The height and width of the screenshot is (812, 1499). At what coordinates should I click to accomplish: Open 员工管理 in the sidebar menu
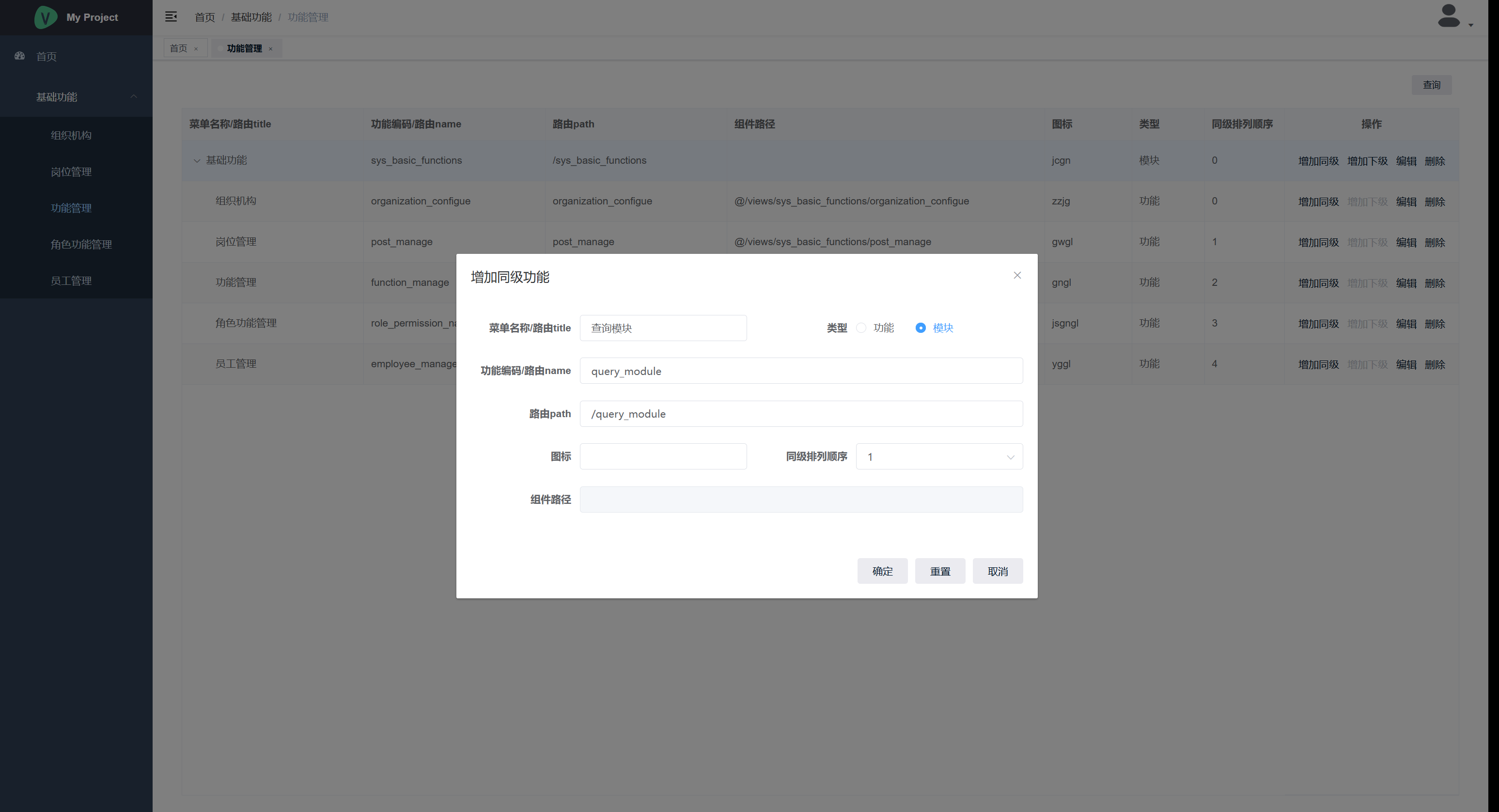click(x=71, y=281)
